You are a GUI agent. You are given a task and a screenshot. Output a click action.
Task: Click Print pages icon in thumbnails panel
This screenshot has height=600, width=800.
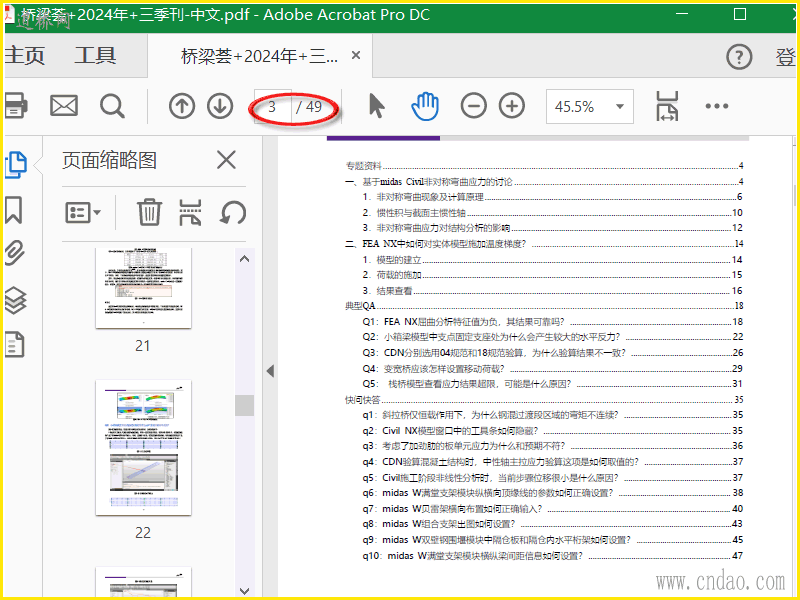(x=190, y=212)
